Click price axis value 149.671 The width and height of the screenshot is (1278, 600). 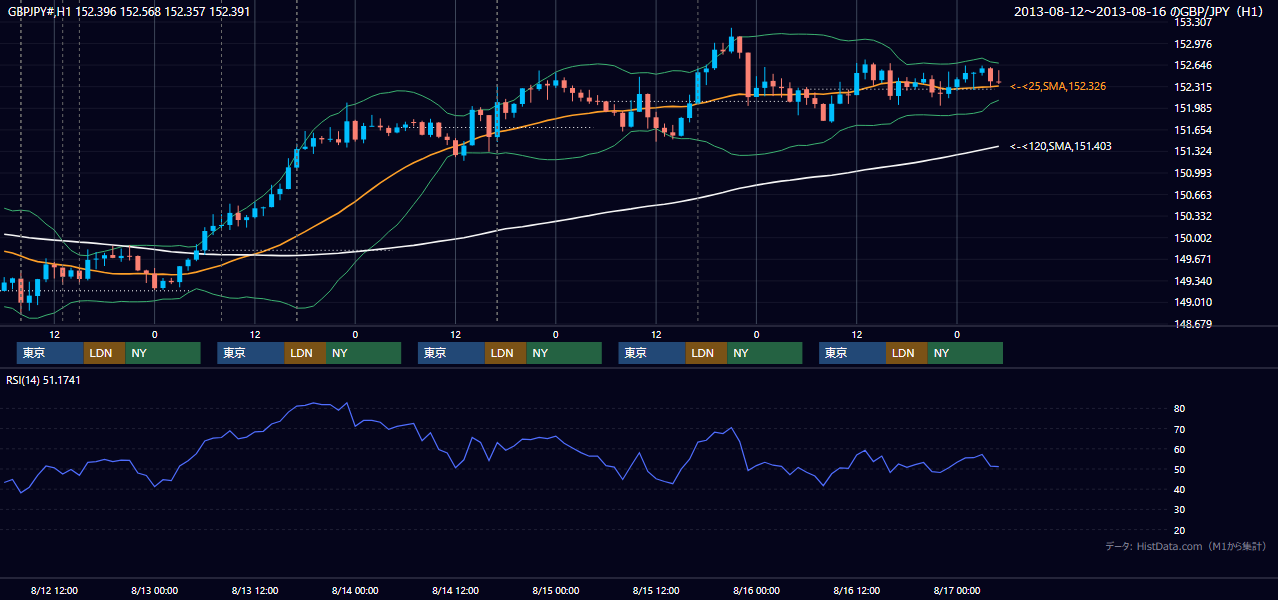coord(1193,260)
